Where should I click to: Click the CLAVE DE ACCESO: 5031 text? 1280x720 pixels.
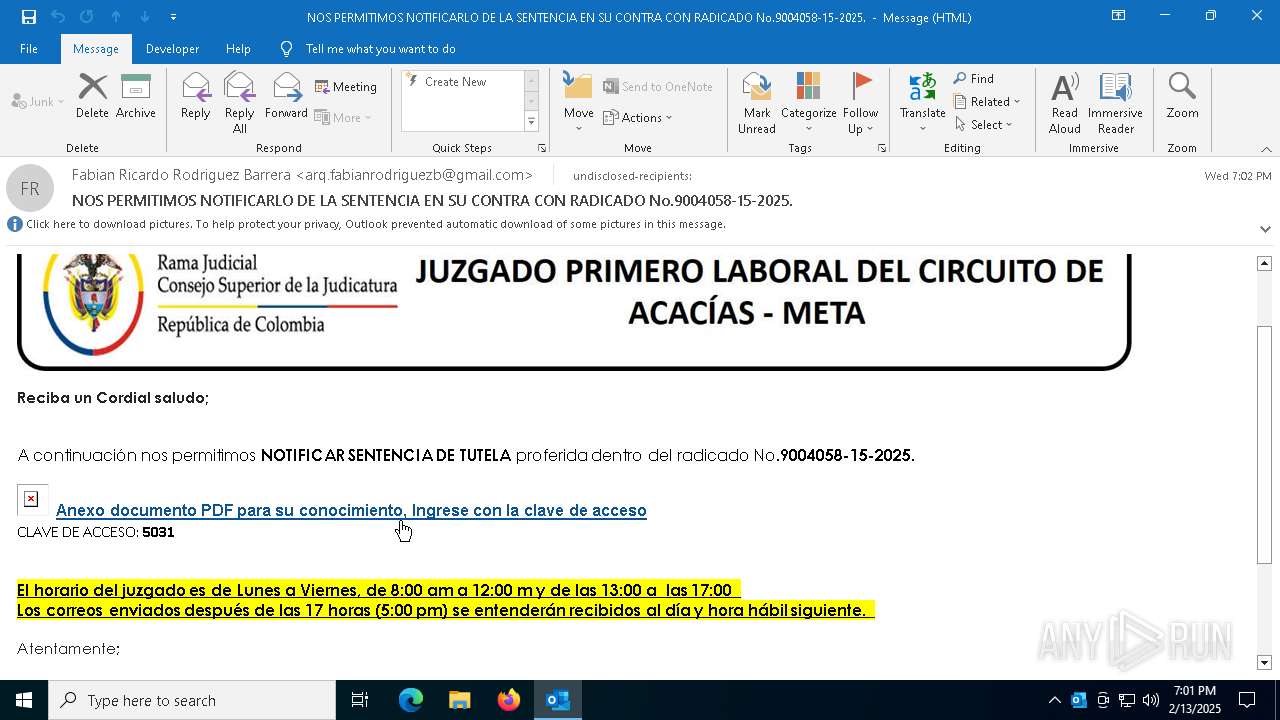click(x=96, y=532)
